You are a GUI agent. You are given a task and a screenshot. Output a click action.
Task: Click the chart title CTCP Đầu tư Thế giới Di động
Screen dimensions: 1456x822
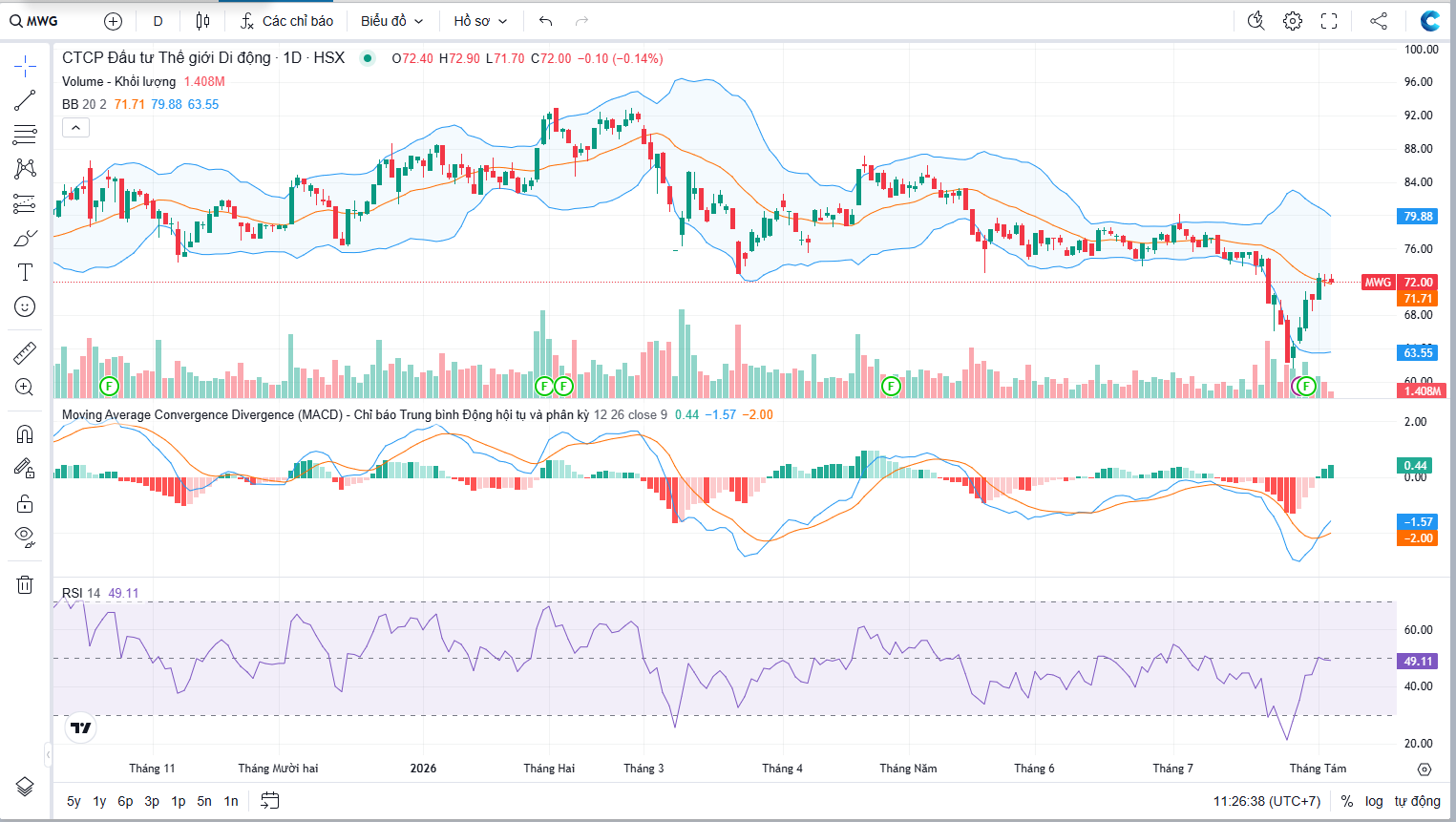pos(166,57)
